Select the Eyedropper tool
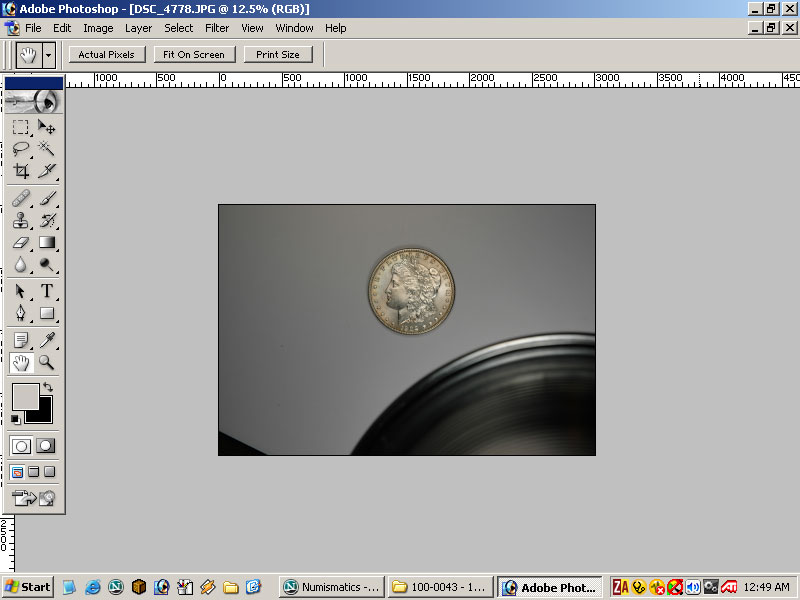Viewport: 800px width, 600px height. 46,341
